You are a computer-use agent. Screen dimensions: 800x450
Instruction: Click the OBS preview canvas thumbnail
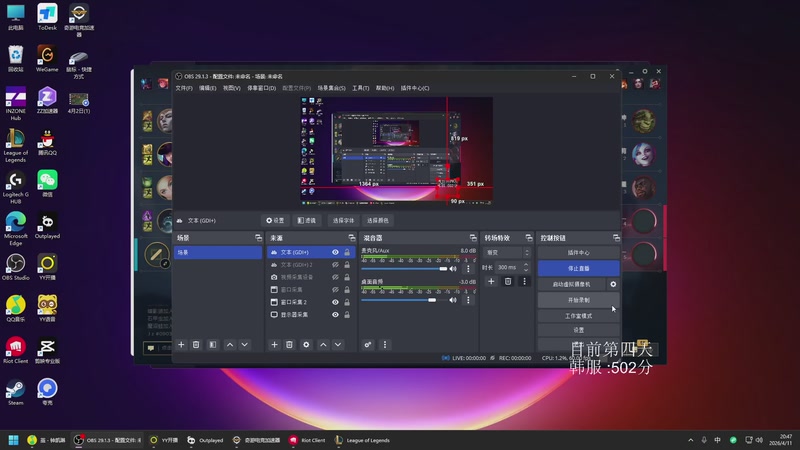pos(396,152)
